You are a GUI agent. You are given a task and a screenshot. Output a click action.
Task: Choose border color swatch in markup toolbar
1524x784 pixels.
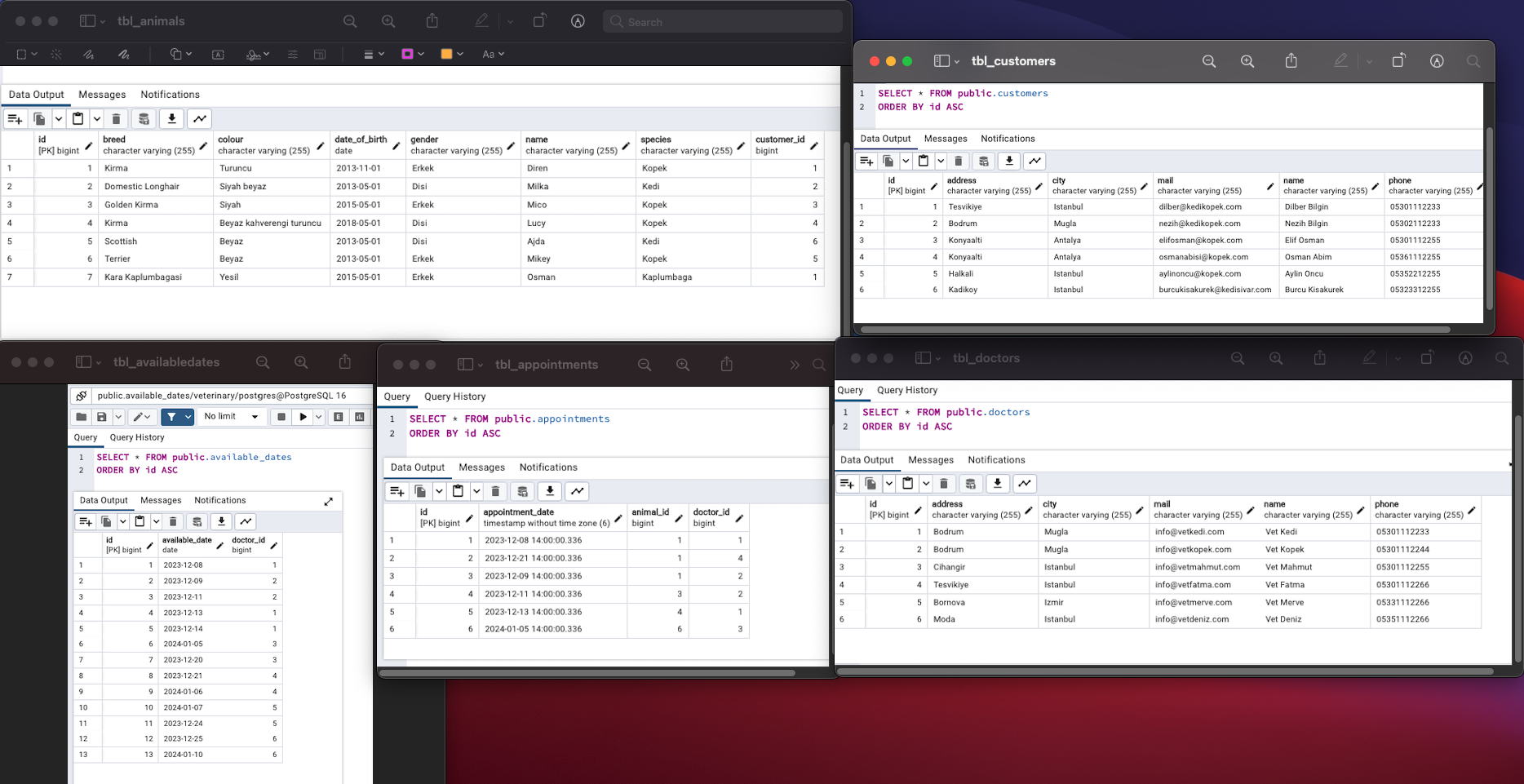tap(407, 54)
